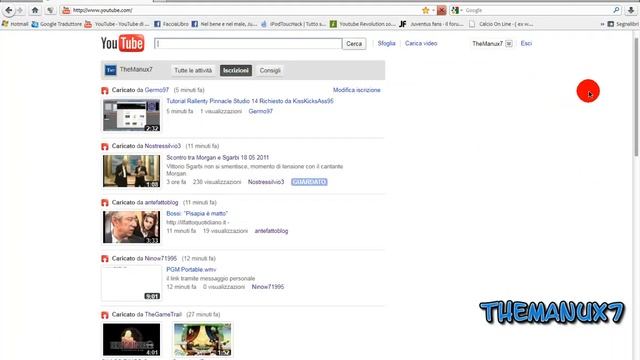The height and width of the screenshot is (360, 640).
Task: Click the PGM Portable.wmv blank thumbnail
Action: point(131,283)
